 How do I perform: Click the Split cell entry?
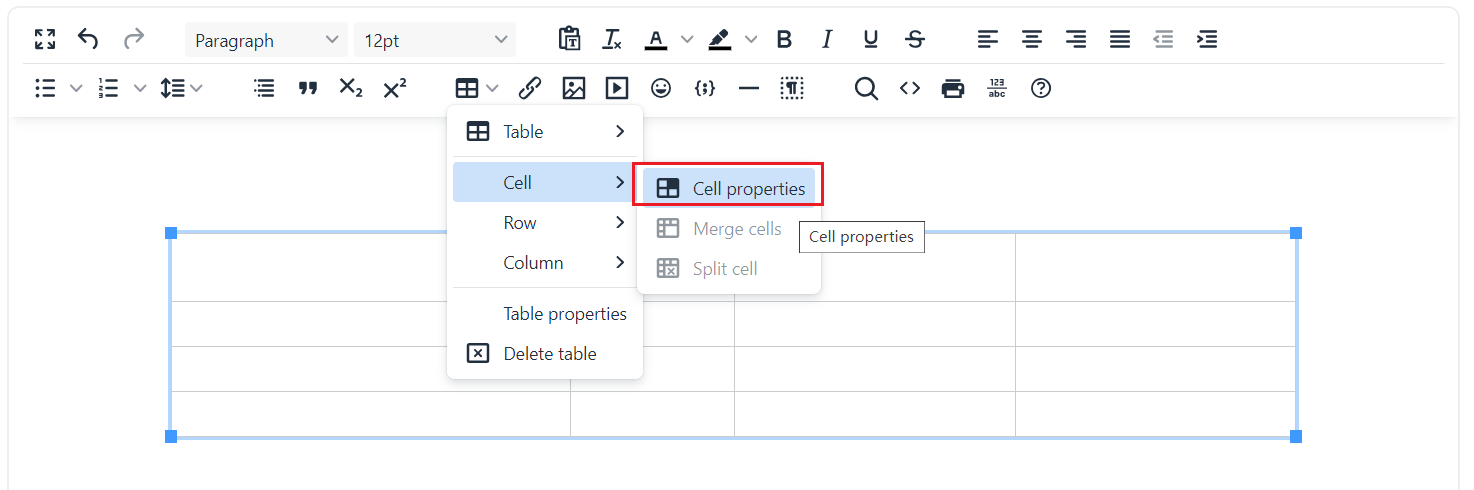click(x=729, y=269)
